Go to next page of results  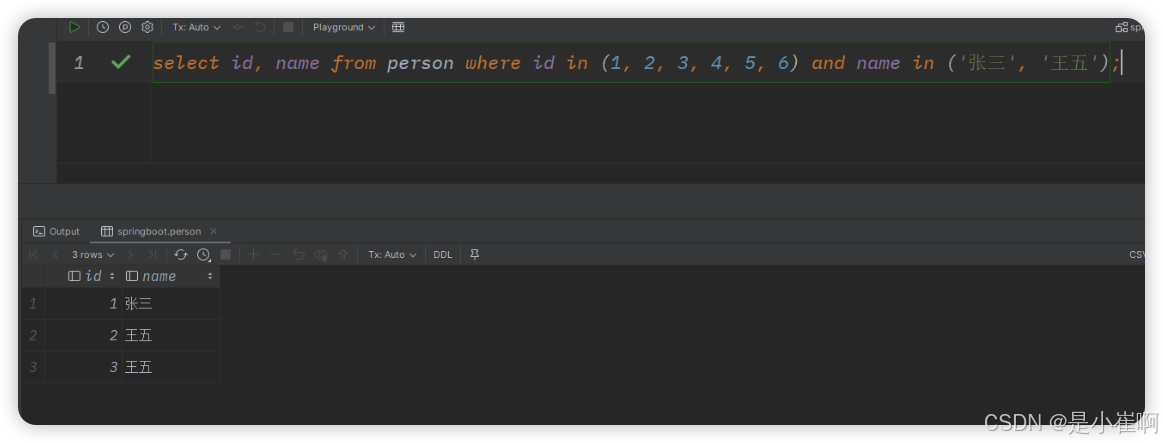coord(131,255)
